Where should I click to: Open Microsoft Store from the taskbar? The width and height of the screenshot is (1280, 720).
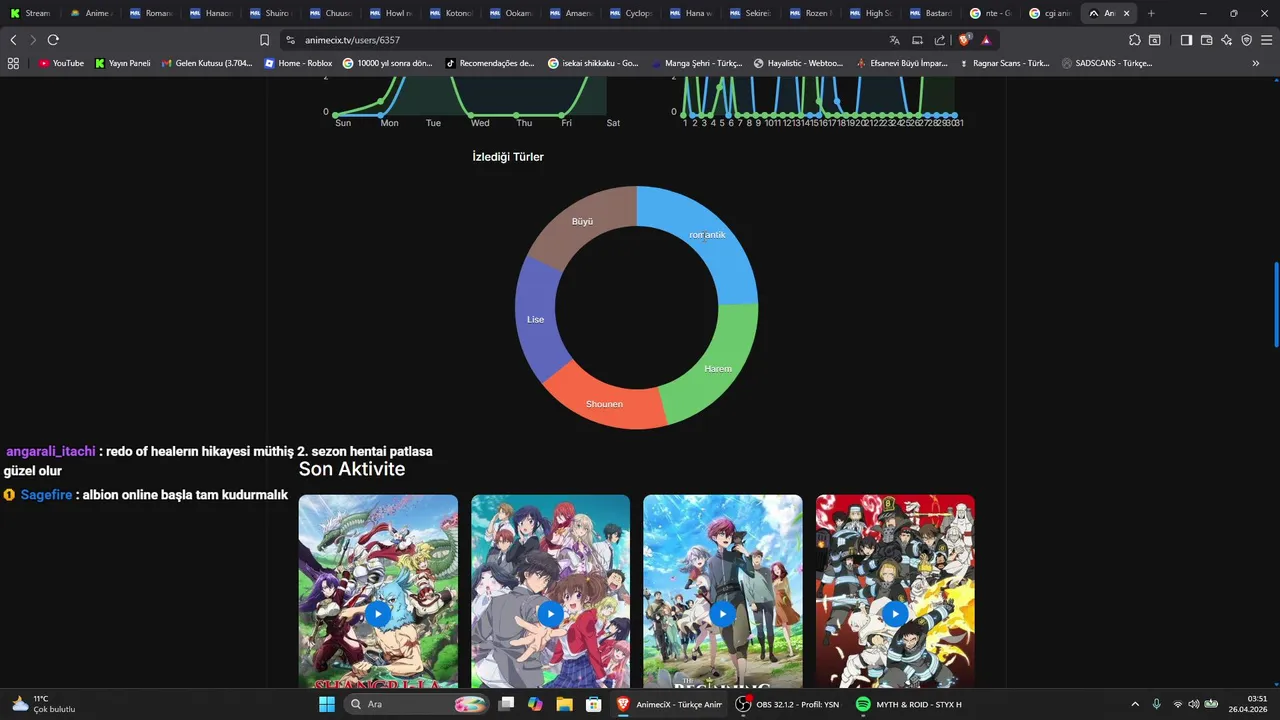point(593,704)
